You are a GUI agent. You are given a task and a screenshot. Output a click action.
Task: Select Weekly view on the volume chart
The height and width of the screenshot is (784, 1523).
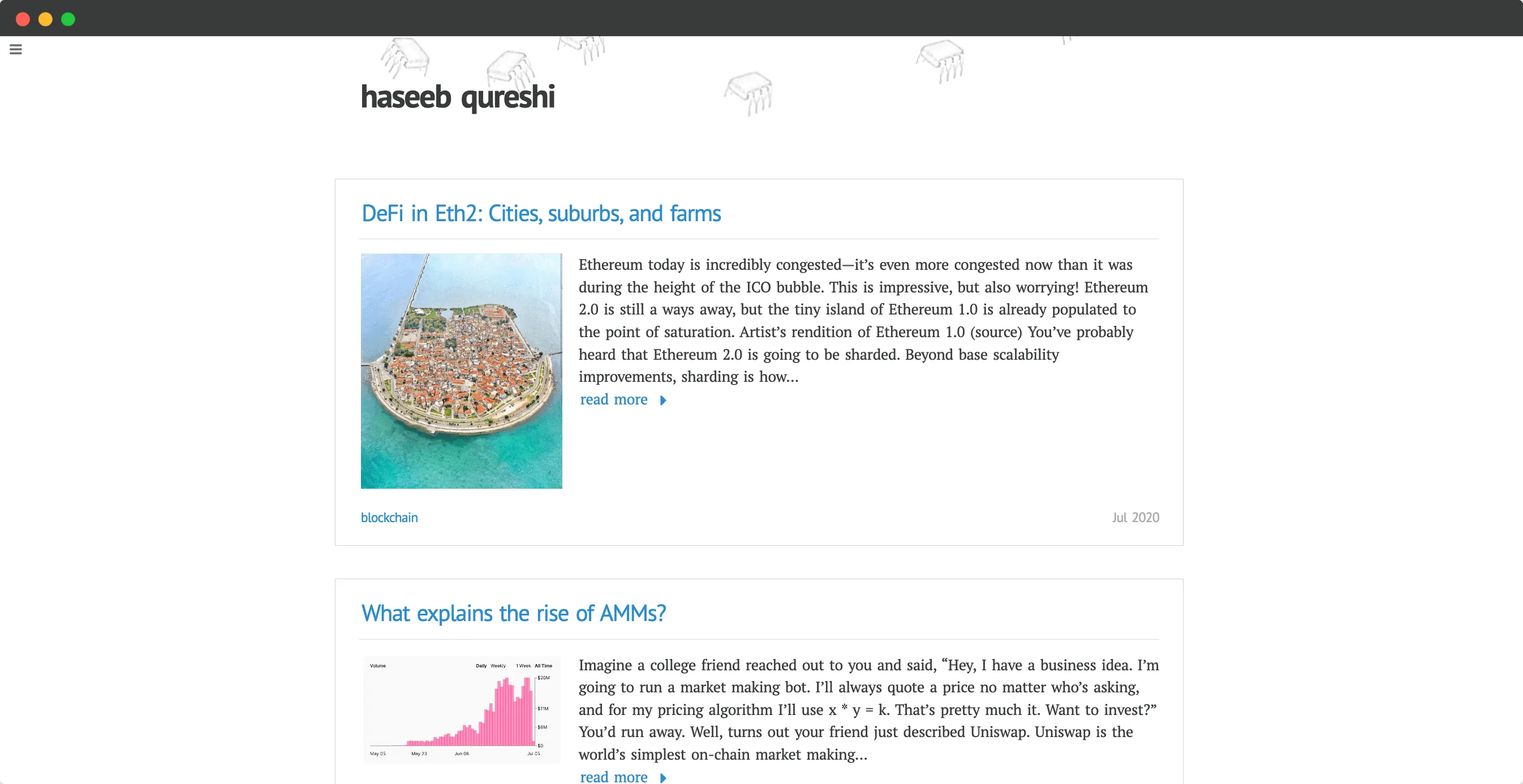498,665
